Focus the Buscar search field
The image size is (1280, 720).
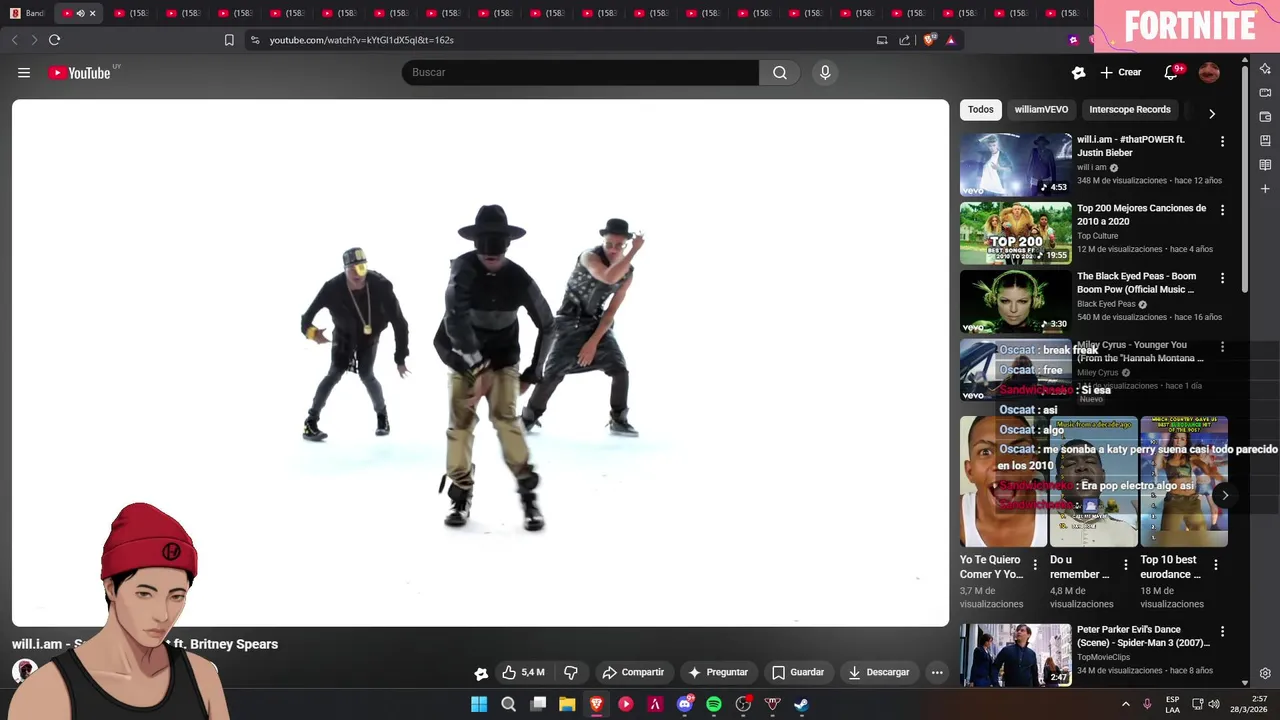click(x=580, y=72)
